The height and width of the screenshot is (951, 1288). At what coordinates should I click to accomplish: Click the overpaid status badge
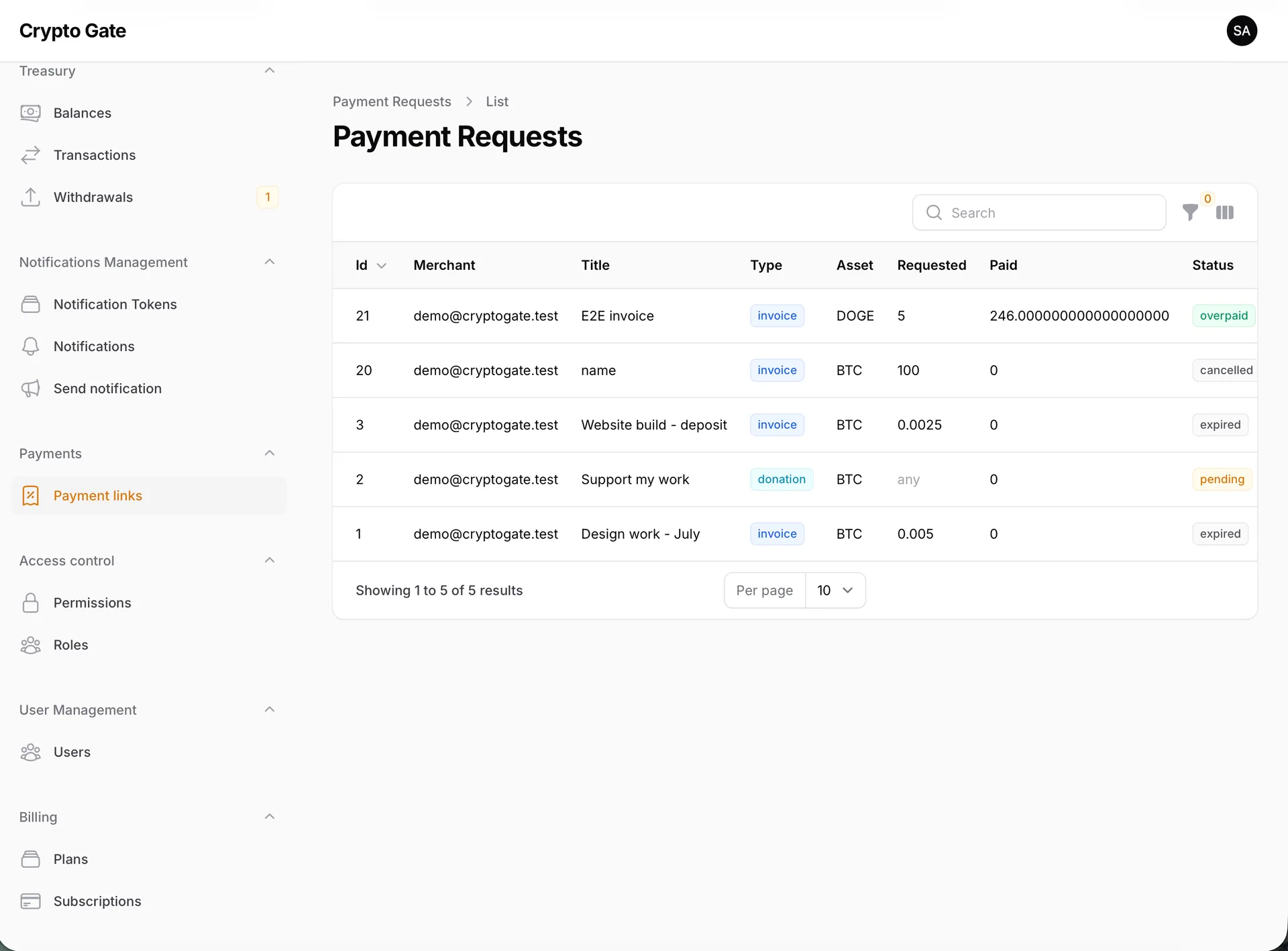[x=1224, y=316]
